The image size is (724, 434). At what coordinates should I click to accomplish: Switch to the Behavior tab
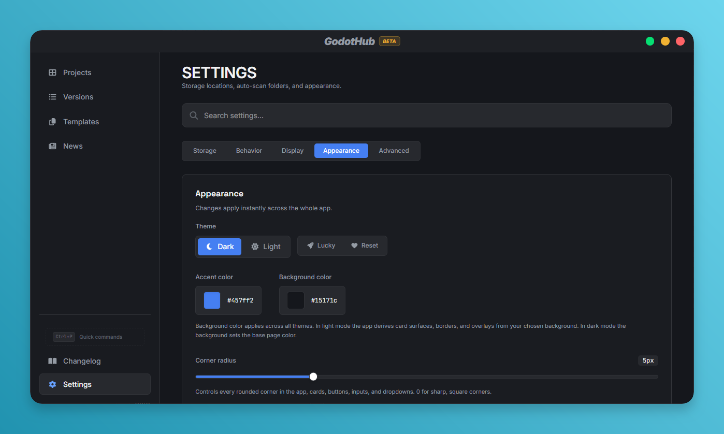click(x=249, y=151)
